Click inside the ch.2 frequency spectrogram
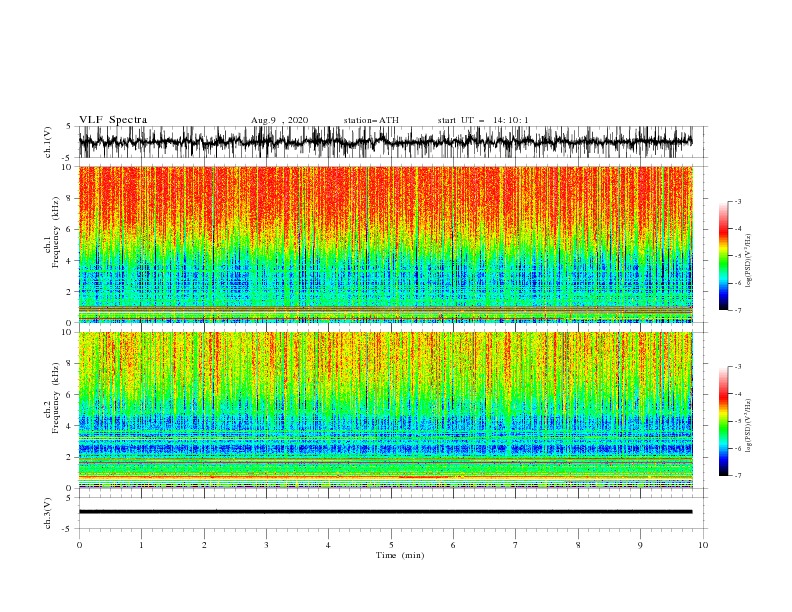Viewport: 792px width, 612px height. pyautogui.click(x=385, y=410)
